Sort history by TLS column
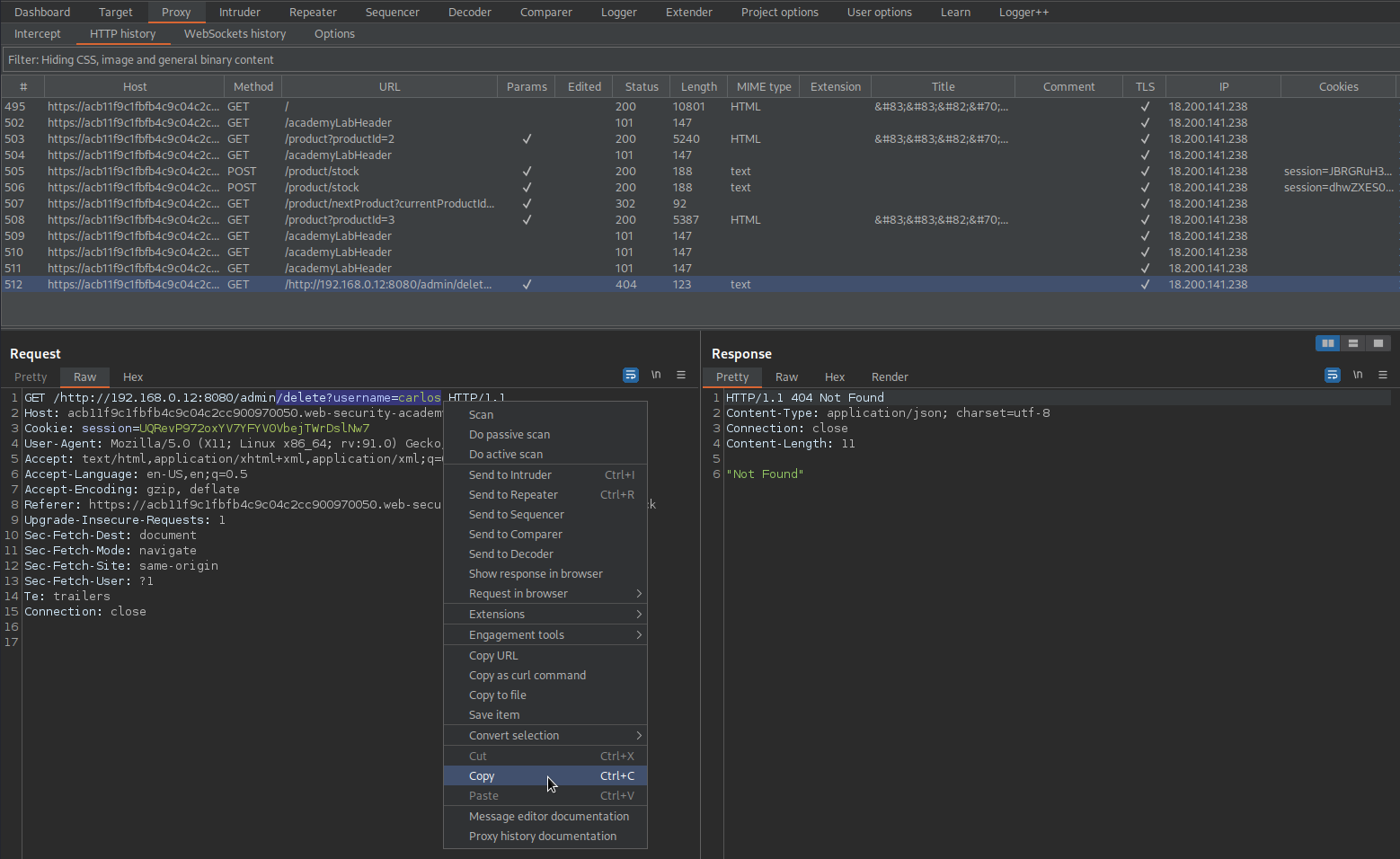The width and height of the screenshot is (1400, 859). (1144, 86)
